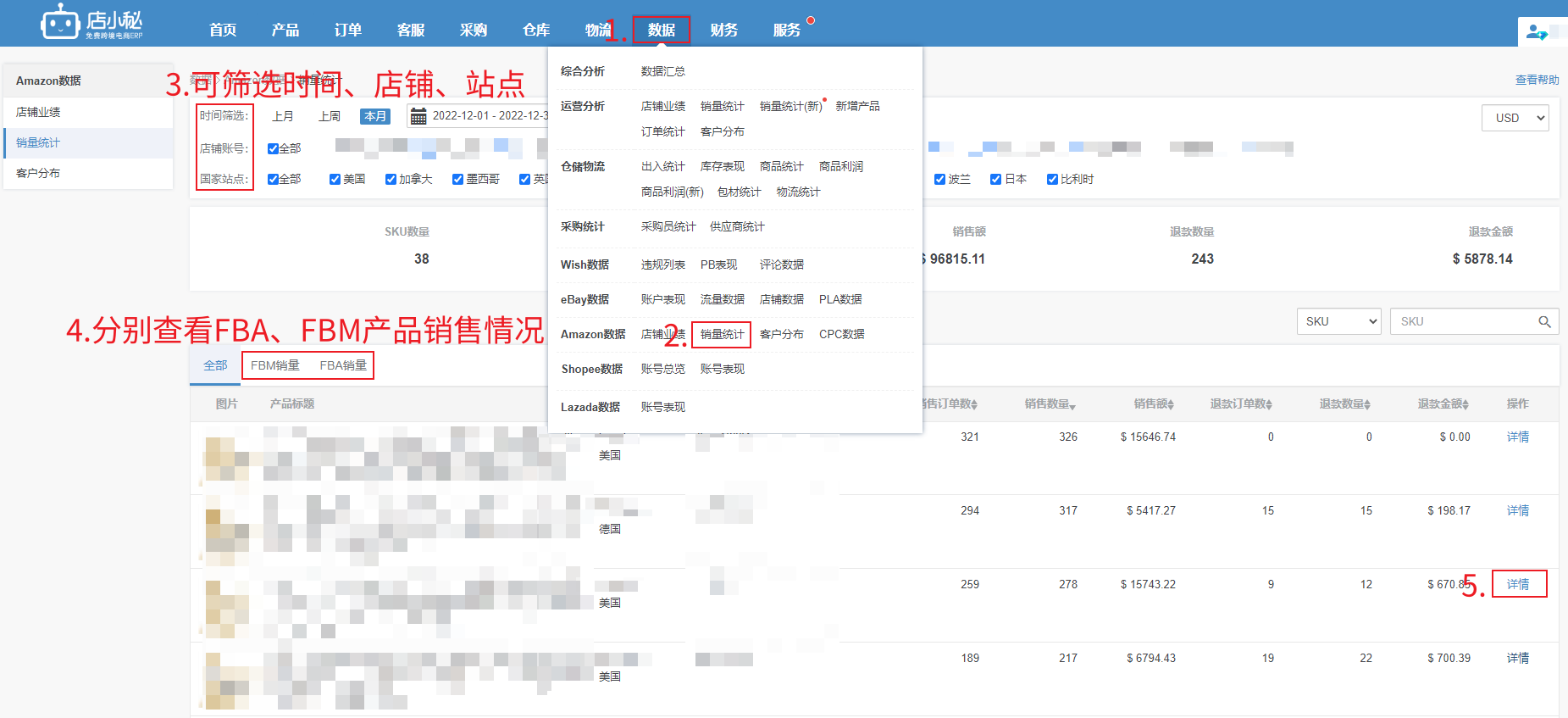The image size is (1568, 718).
Task: Select 物流统计 under 仓储物流
Action: [x=799, y=192]
